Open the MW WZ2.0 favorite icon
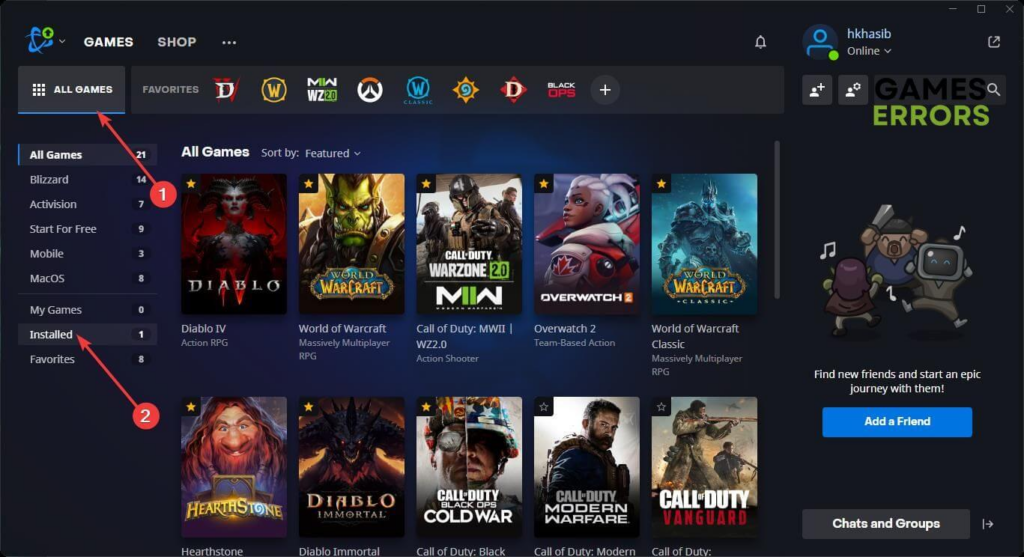The height and width of the screenshot is (557, 1024). [322, 89]
